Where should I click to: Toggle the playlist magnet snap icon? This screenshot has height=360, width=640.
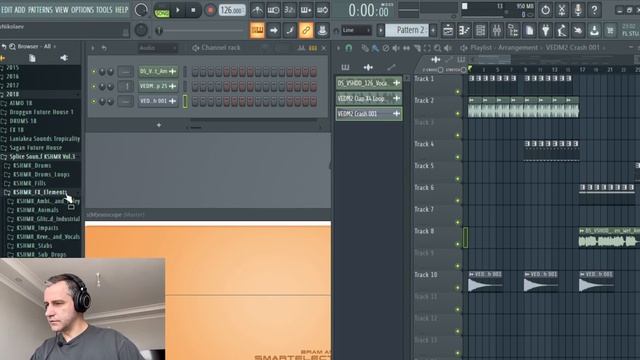click(348, 48)
